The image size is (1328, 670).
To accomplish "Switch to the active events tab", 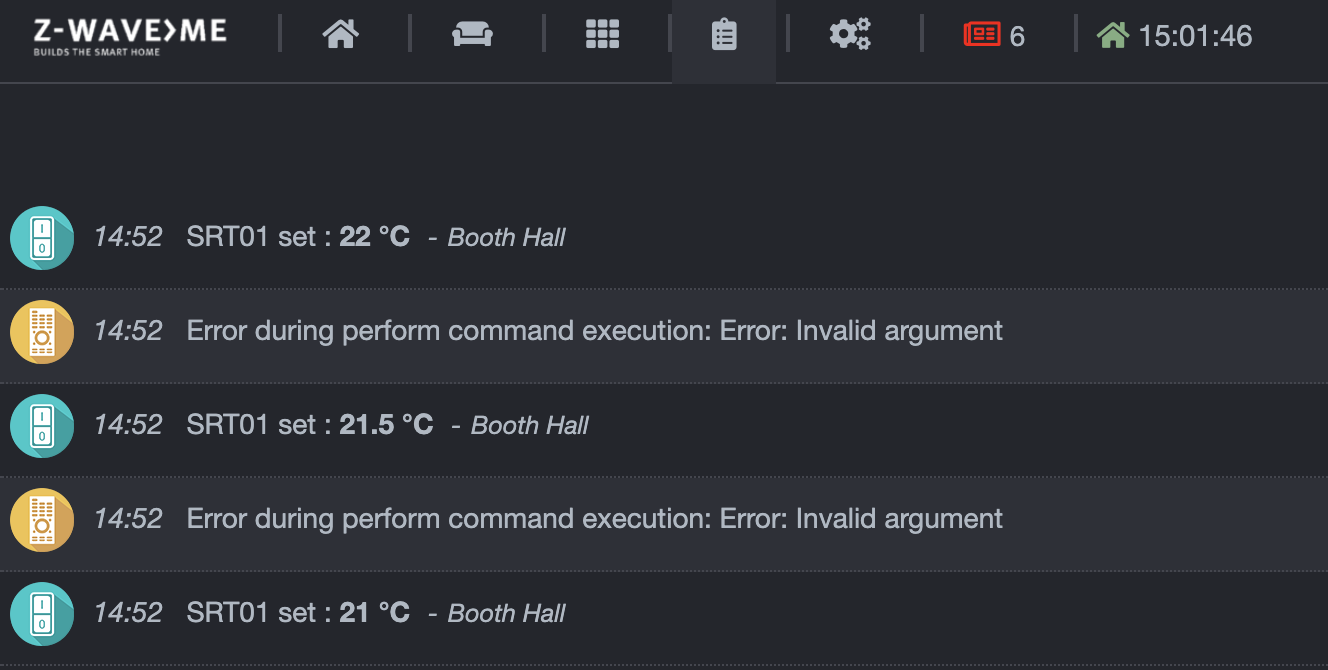I will [723, 34].
